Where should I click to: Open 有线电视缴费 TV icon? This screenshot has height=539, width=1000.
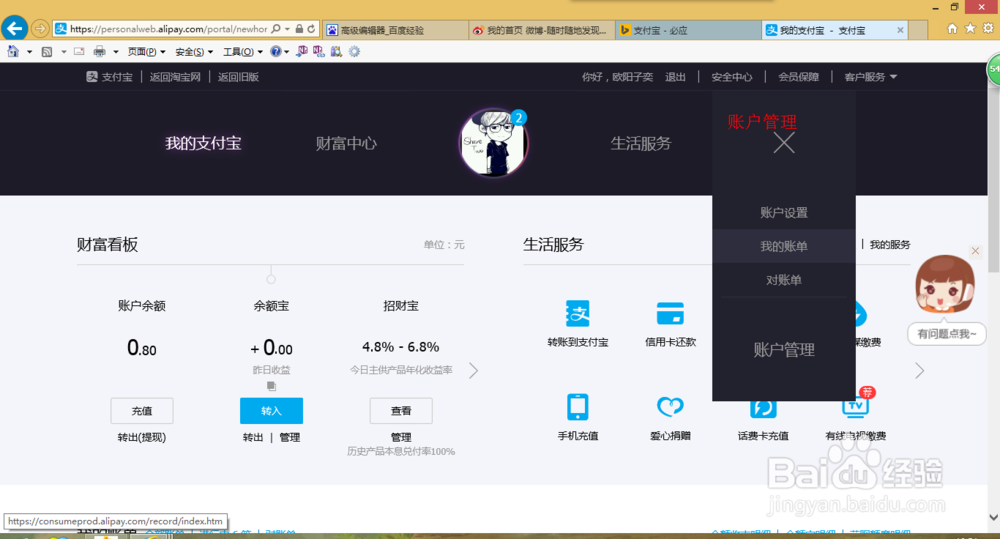855,407
